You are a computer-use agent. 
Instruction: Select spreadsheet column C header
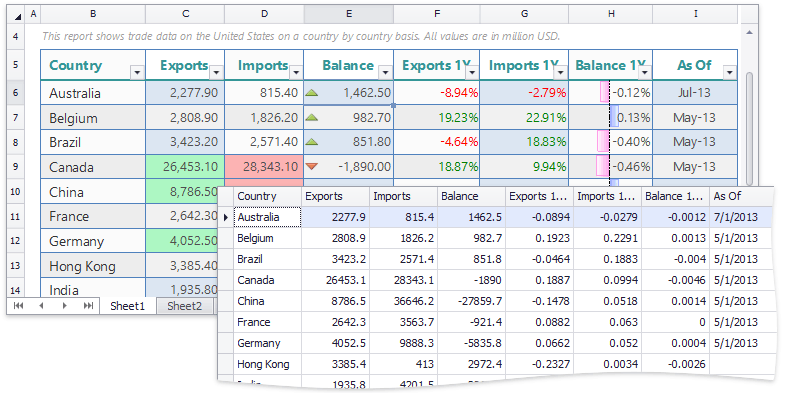click(185, 14)
